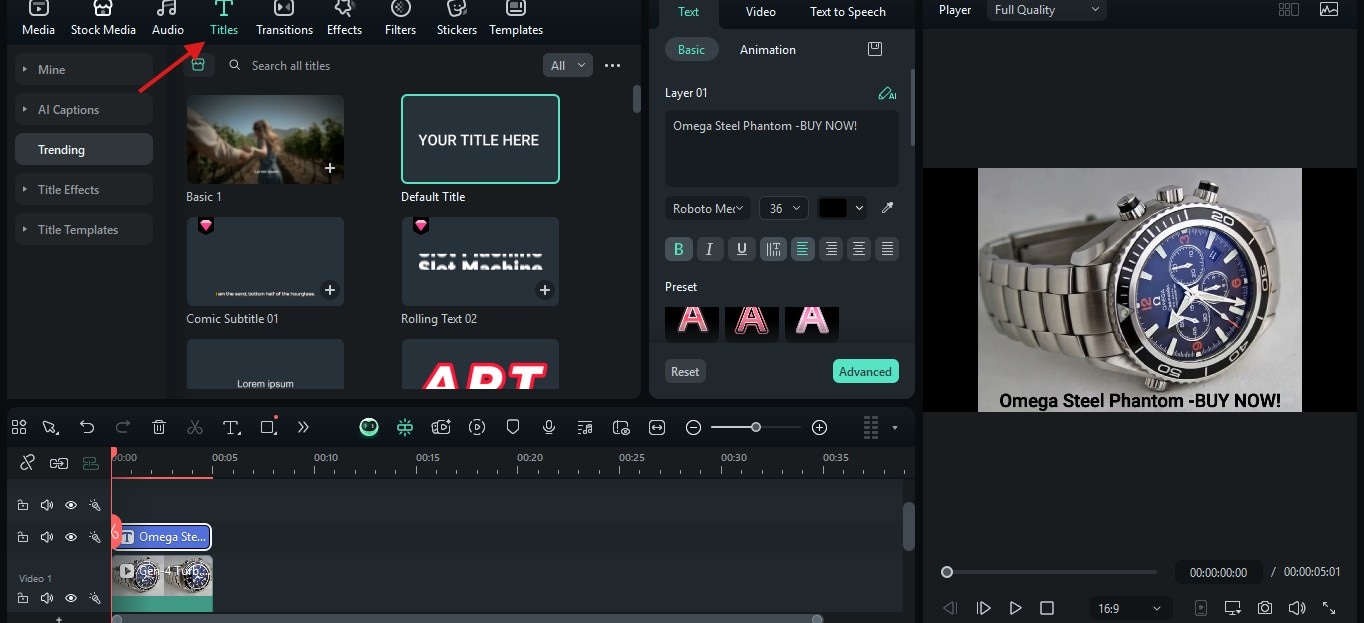
Task: Expand the Title Templates category
Action: (84, 229)
